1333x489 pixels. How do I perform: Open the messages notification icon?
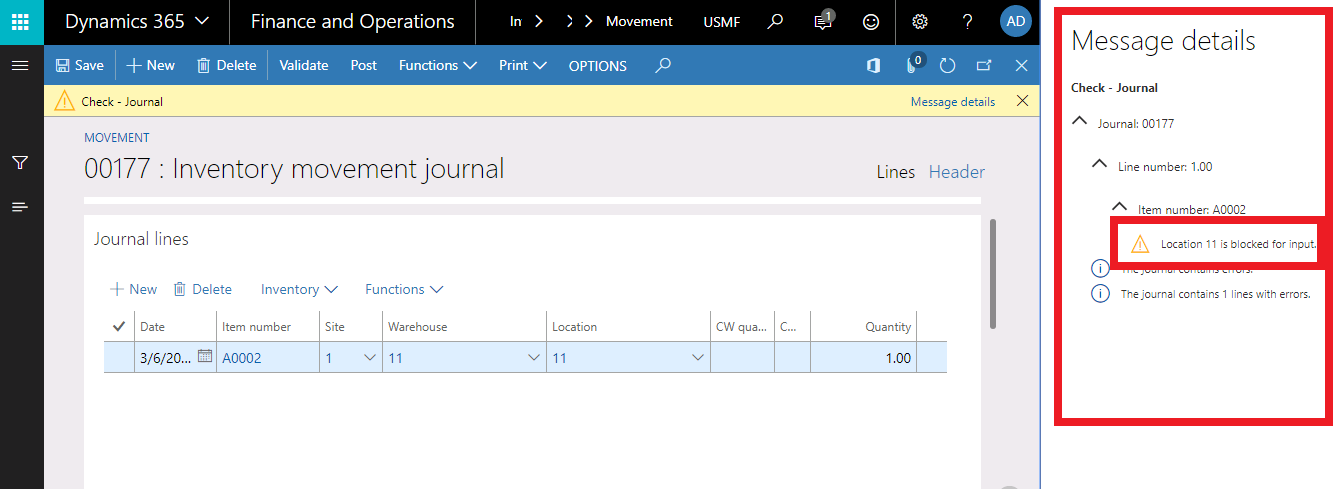pyautogui.click(x=823, y=21)
